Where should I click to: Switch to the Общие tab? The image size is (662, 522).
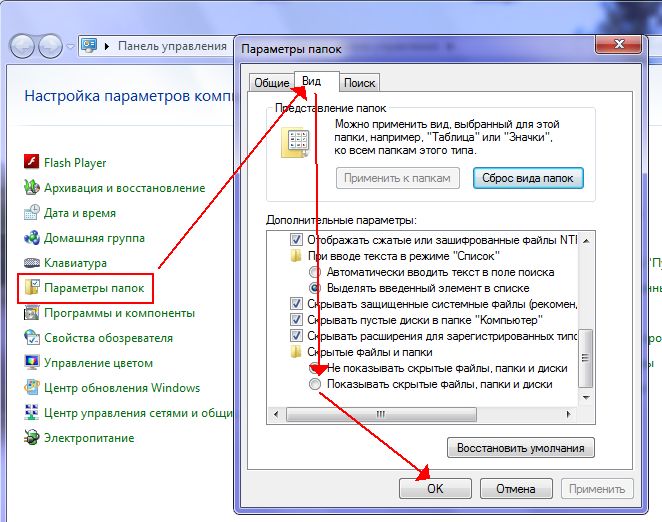[271, 83]
